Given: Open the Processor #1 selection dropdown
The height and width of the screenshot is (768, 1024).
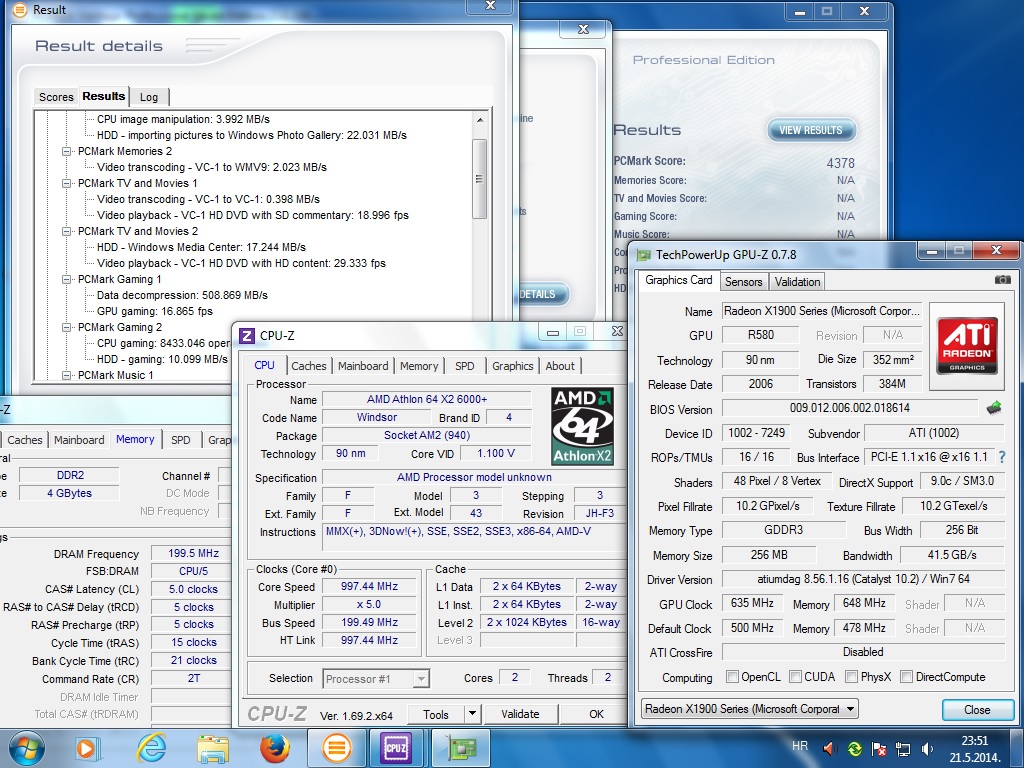Looking at the screenshot, I should pyautogui.click(x=421, y=679).
